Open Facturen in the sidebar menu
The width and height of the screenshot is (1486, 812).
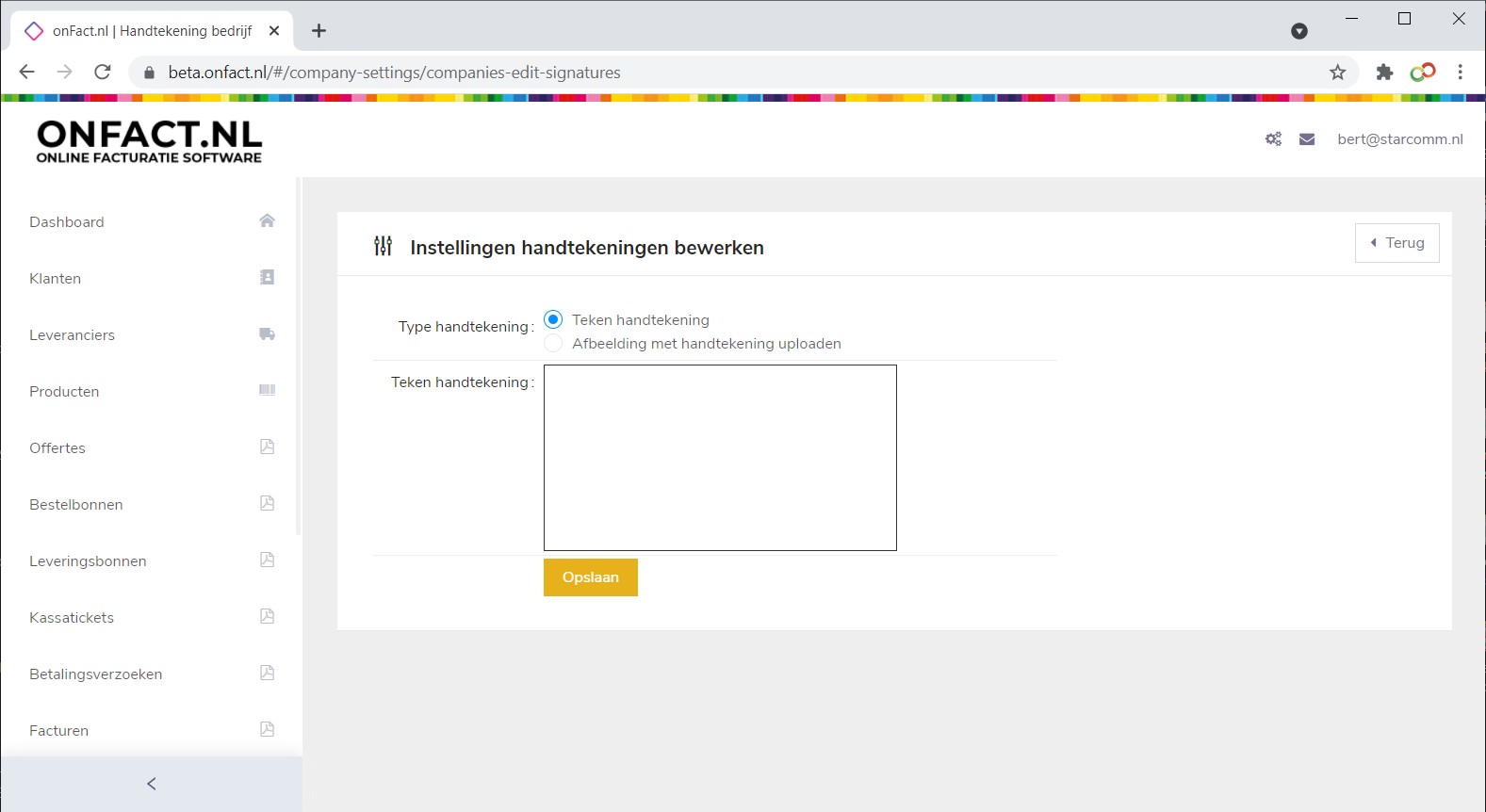coord(59,731)
